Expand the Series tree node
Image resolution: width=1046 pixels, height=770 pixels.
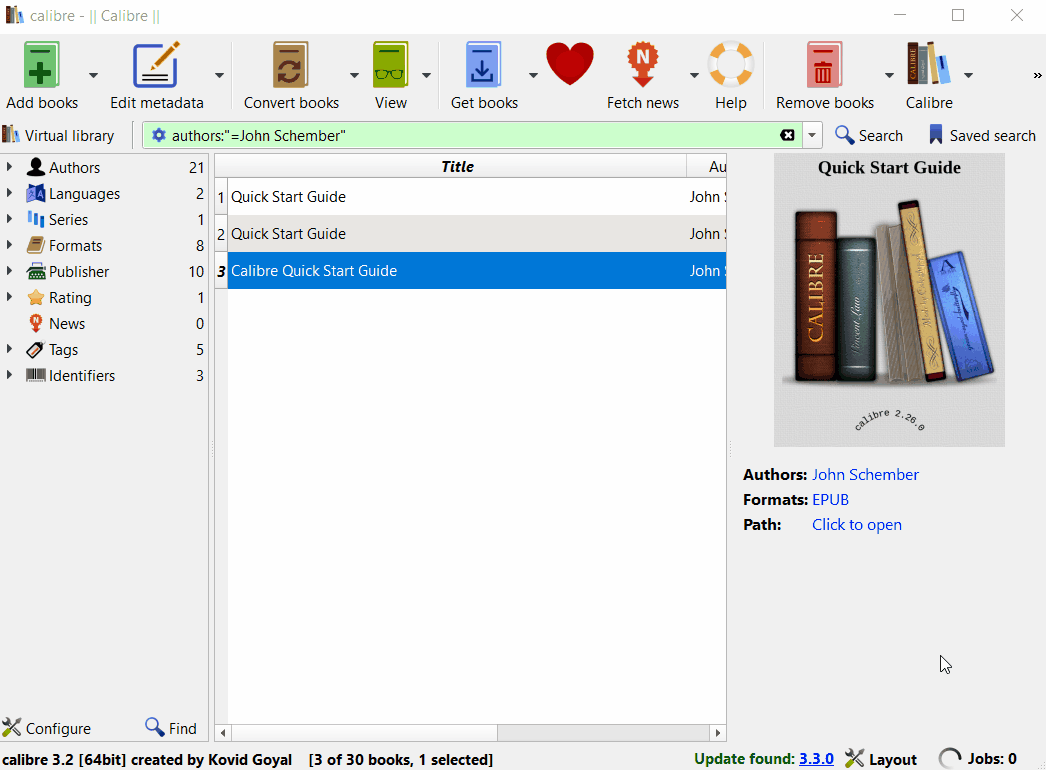point(9,219)
